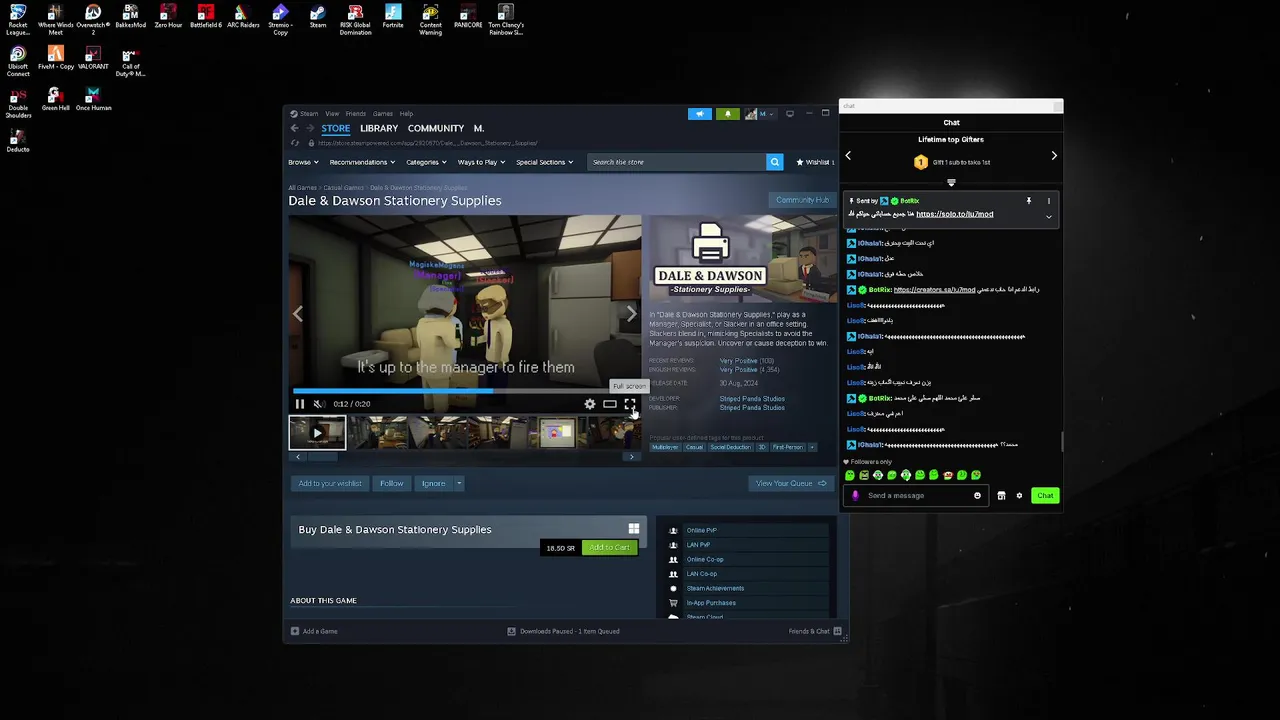This screenshot has width=1280, height=720.
Task: Open the Ways to Play dropdown
Action: (x=481, y=162)
